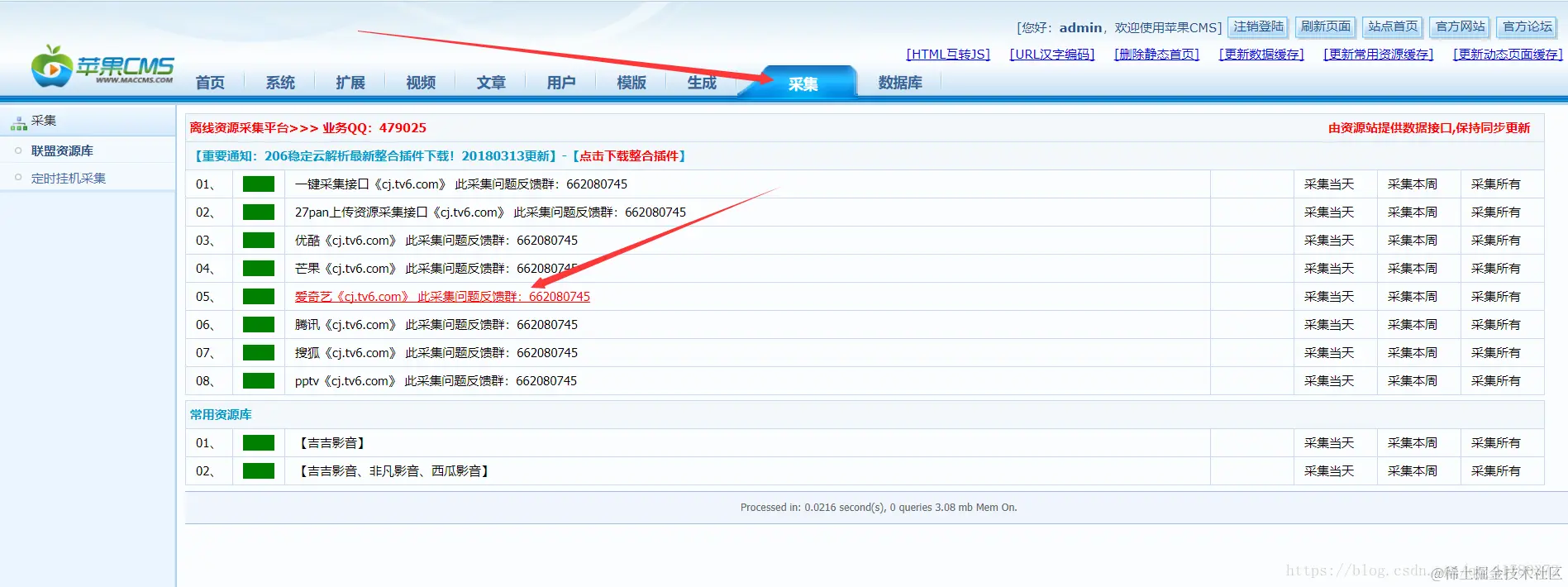The height and width of the screenshot is (587, 1568).
Task: Click the 删除静态首页 link
Action: pos(1156,55)
